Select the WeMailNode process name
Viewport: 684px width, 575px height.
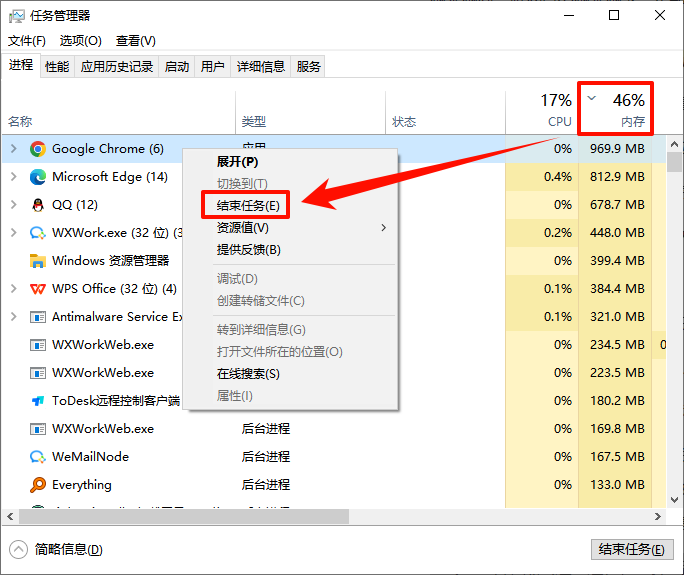click(x=90, y=457)
